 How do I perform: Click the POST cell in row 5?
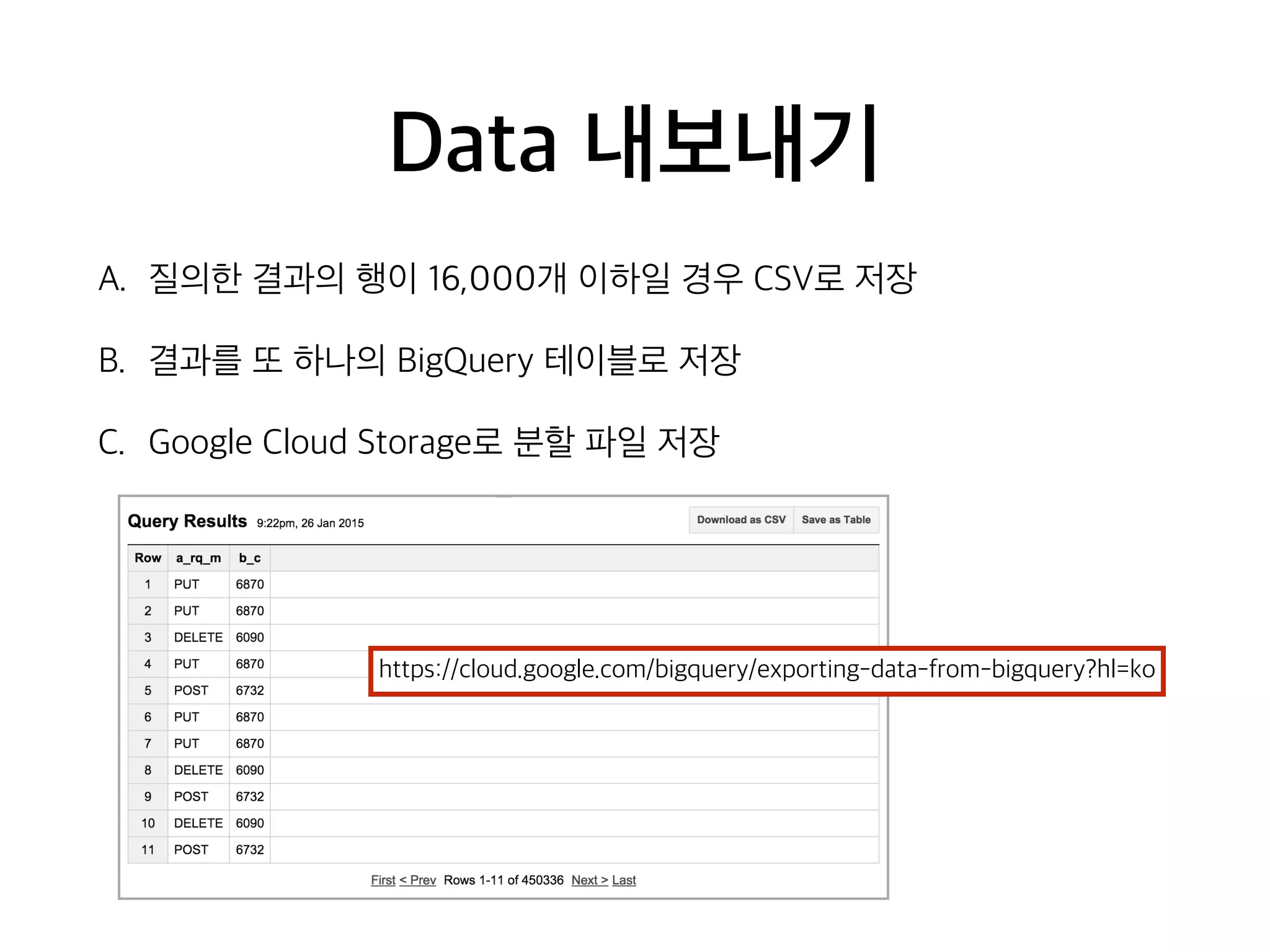[x=198, y=690]
